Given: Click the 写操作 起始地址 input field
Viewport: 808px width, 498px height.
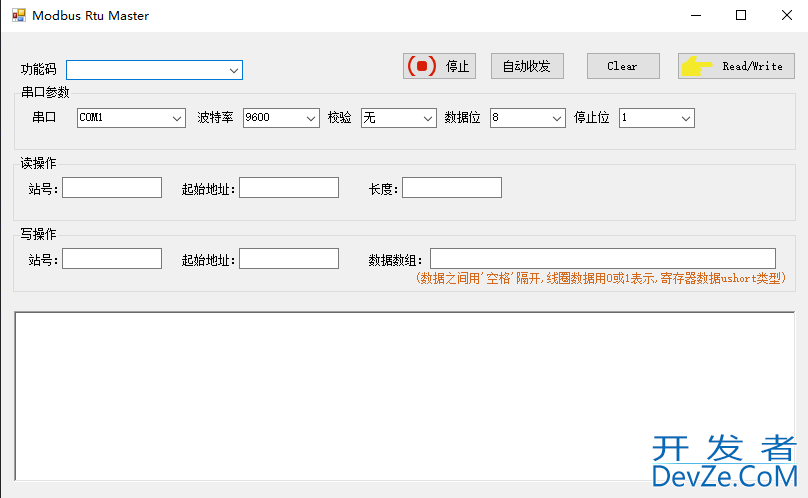Looking at the screenshot, I should point(289,259).
